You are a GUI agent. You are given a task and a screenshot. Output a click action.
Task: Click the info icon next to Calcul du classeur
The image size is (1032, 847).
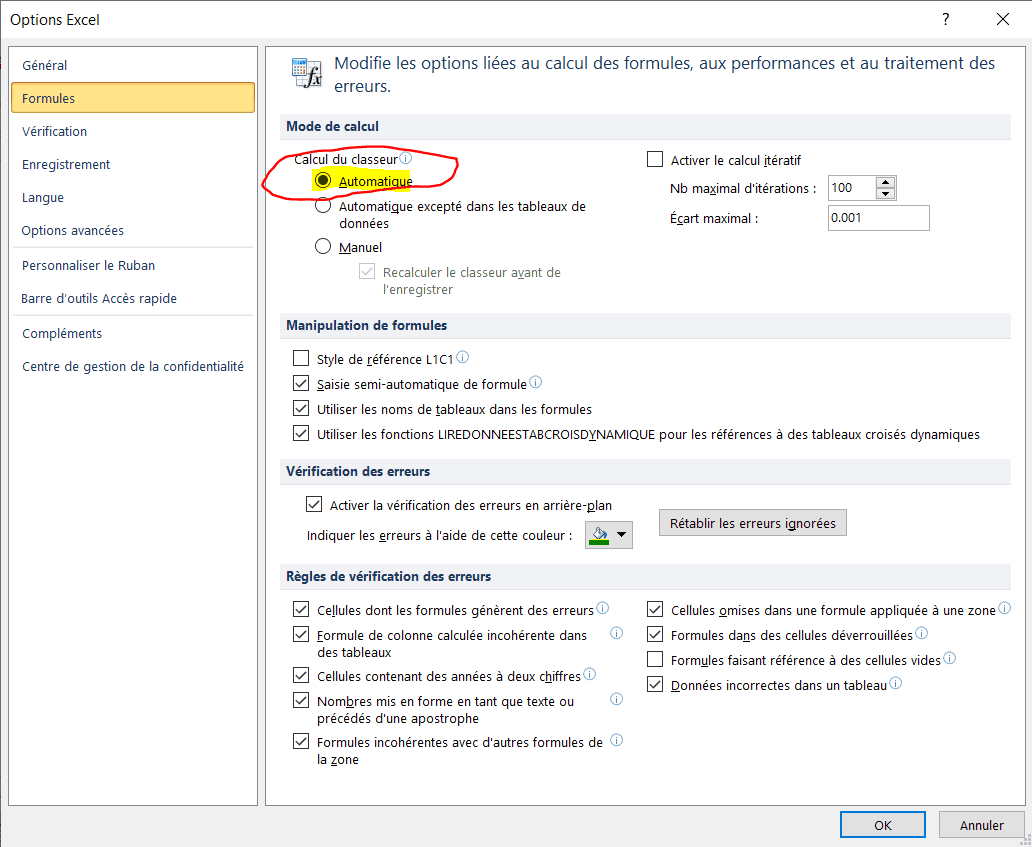click(406, 159)
